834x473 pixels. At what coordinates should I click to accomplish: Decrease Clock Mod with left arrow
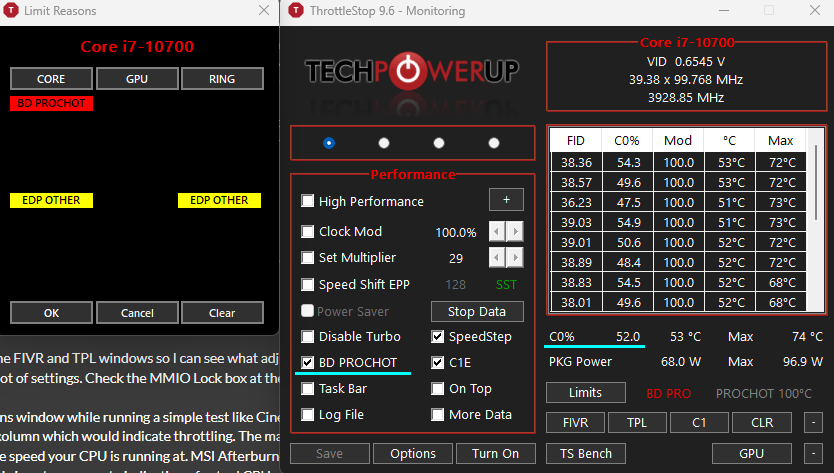497,231
